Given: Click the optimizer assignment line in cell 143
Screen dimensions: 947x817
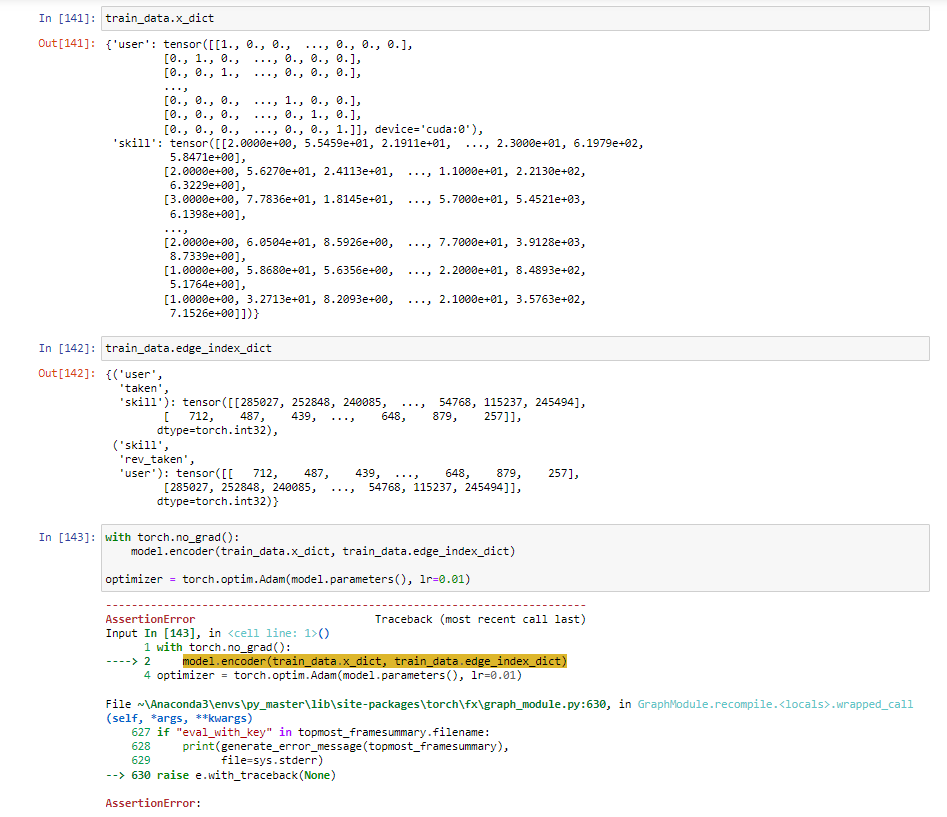Looking at the screenshot, I should pos(287,579).
